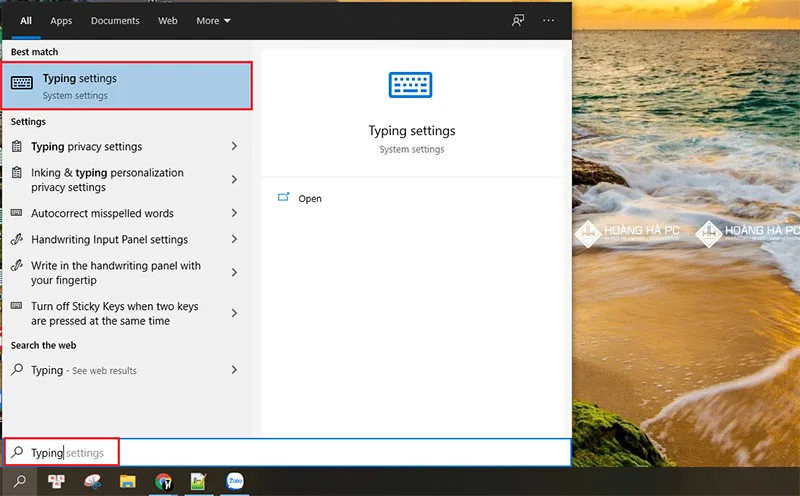Viewport: 800px width, 496px height.
Task: Switch to the Documents search tab
Action: tap(115, 20)
